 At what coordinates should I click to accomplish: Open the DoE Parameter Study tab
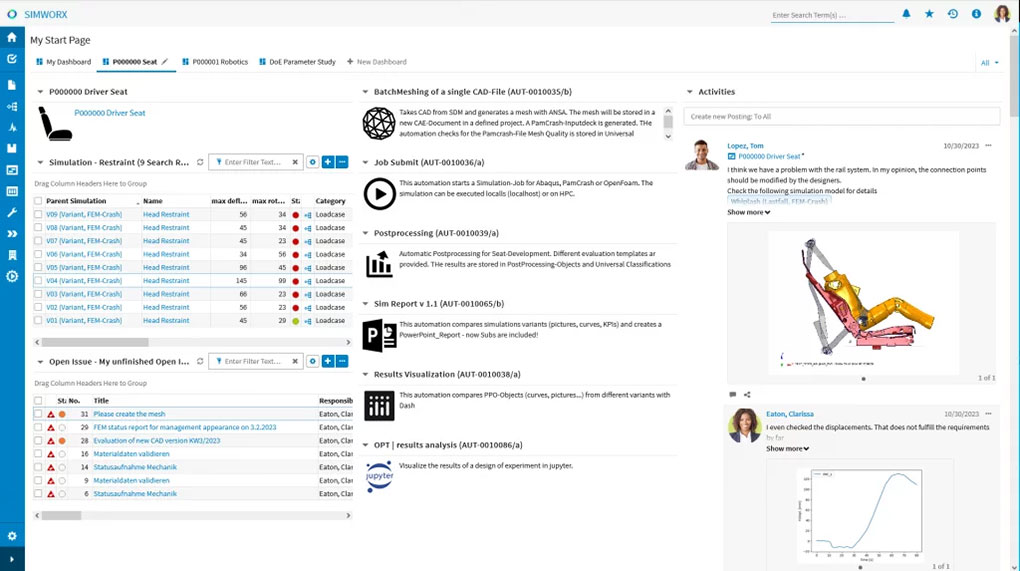[x=297, y=62]
